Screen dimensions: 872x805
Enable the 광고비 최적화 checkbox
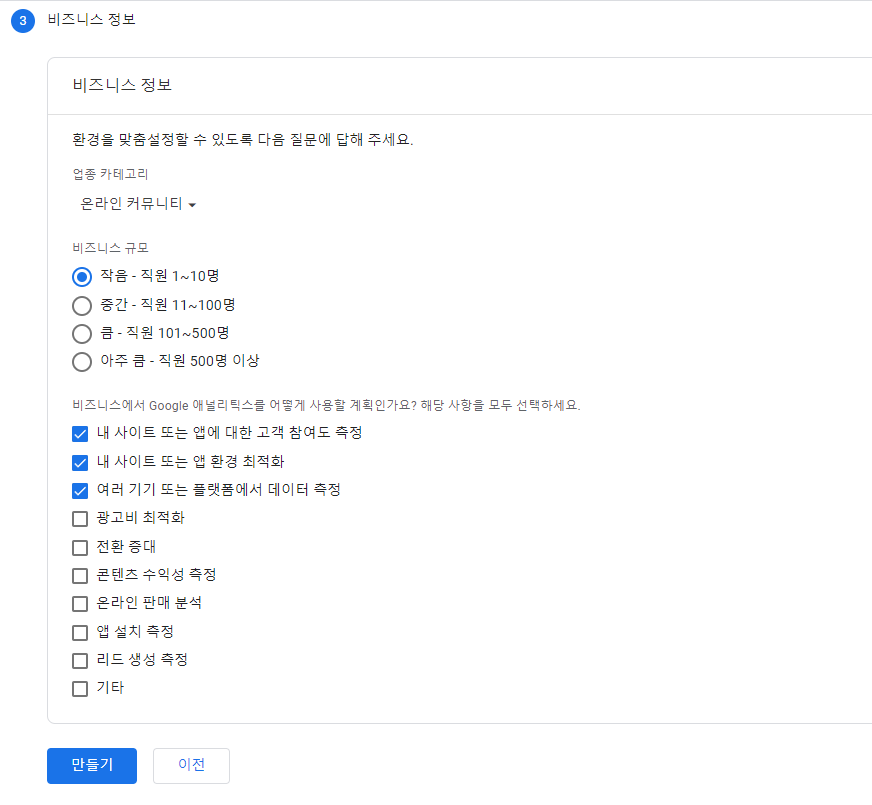pyautogui.click(x=79, y=519)
